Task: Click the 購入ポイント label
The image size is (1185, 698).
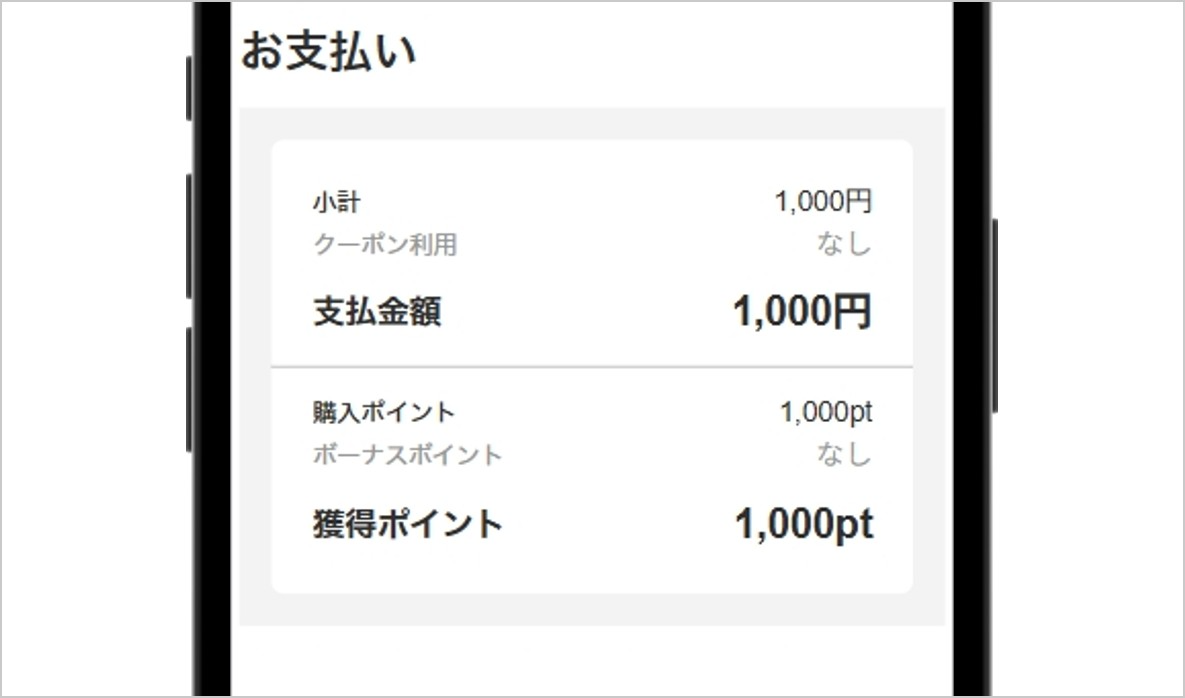Action: tap(383, 410)
